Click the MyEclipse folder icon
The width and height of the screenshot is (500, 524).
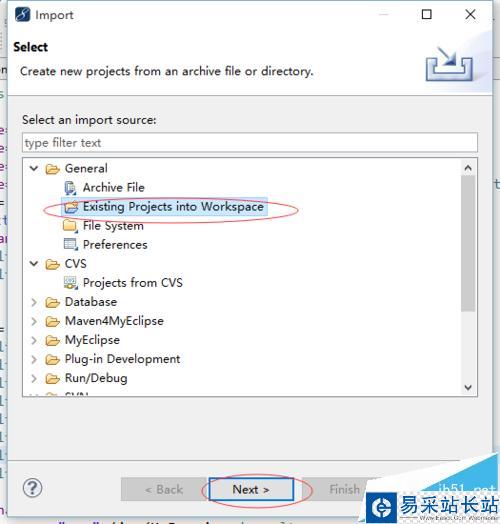pyautogui.click(x=52, y=340)
